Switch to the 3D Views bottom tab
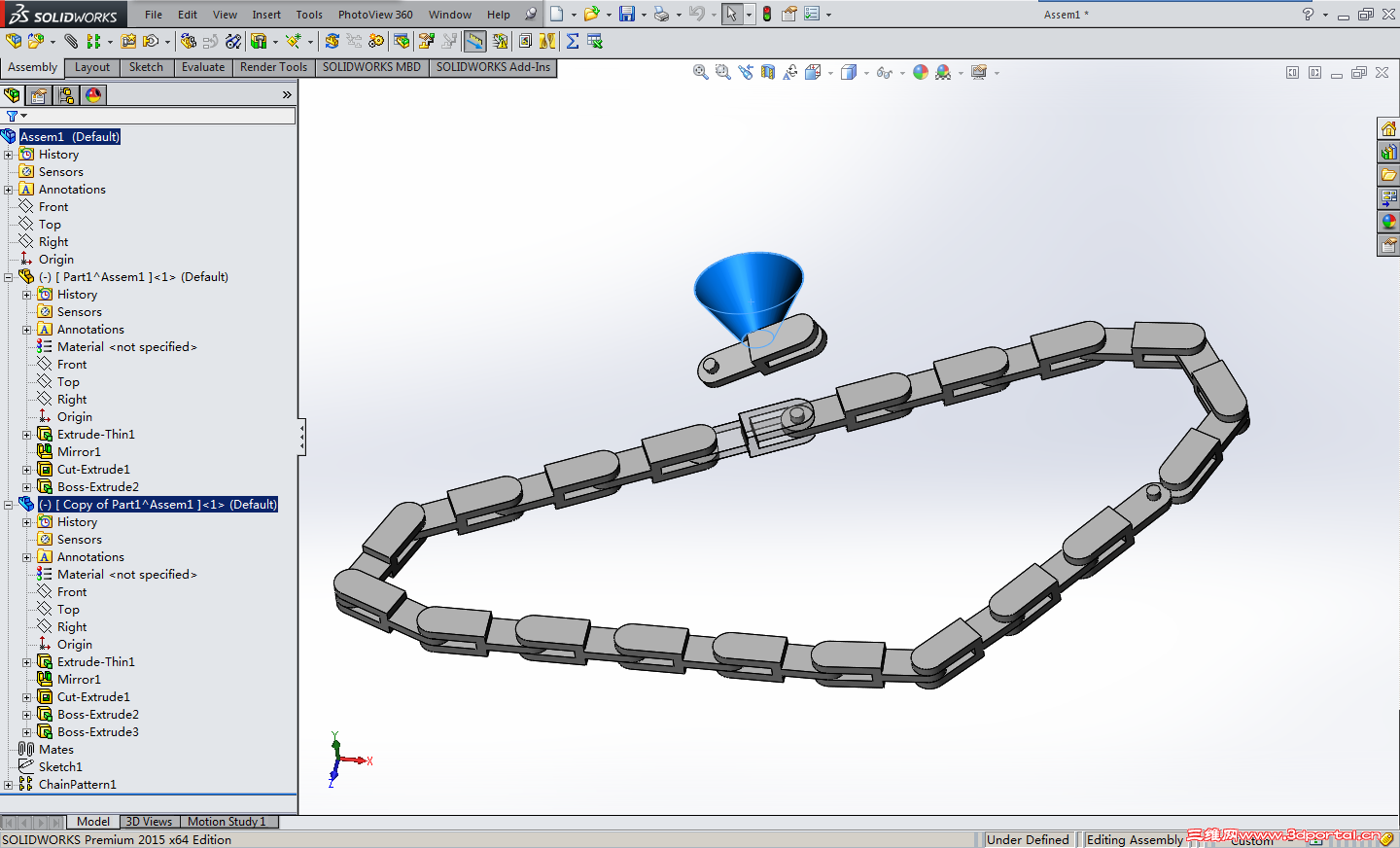Viewport: 1400px width, 848px height. 149,822
